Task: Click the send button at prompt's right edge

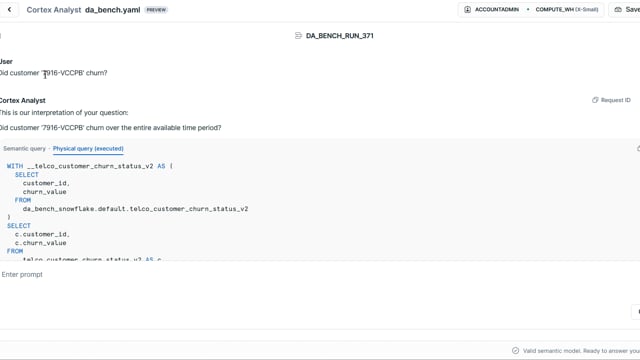Action: 637,311
